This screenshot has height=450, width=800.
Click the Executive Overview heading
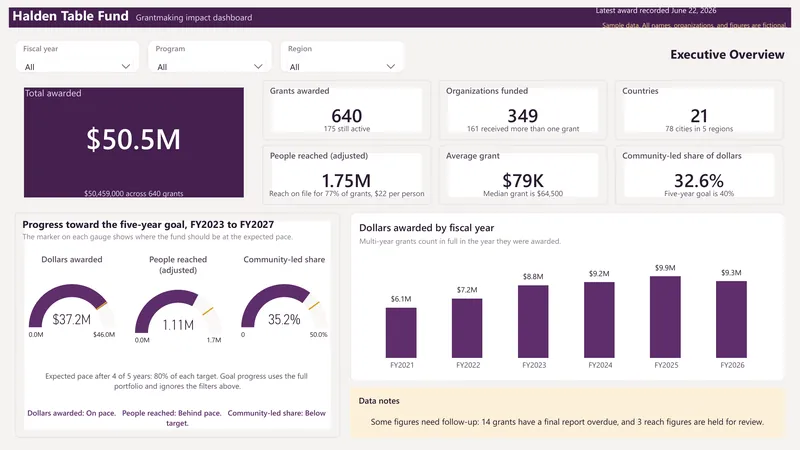tap(727, 55)
